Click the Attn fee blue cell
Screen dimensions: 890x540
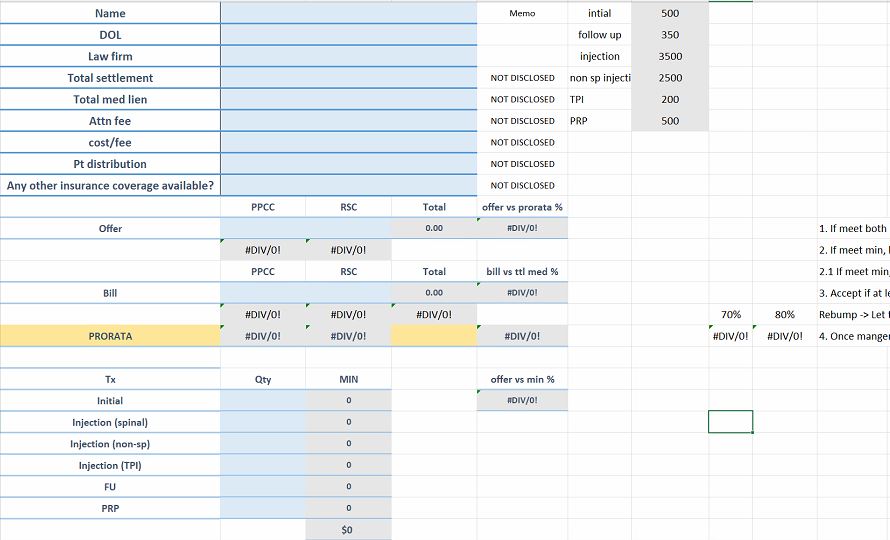point(349,121)
